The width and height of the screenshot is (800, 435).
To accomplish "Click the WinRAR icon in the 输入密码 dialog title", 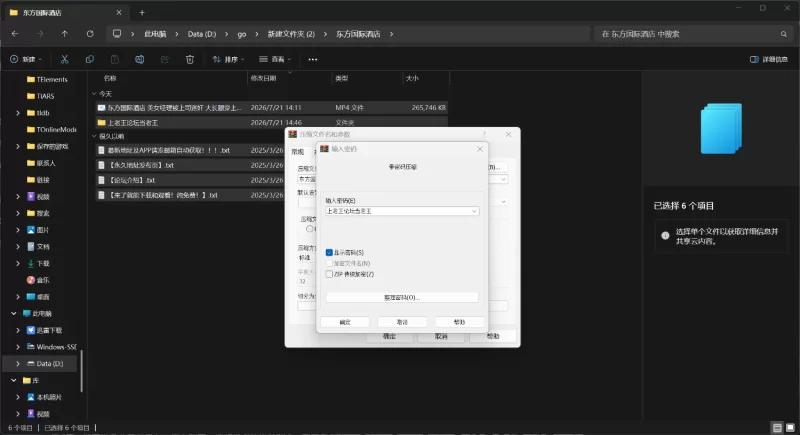I will [x=324, y=149].
